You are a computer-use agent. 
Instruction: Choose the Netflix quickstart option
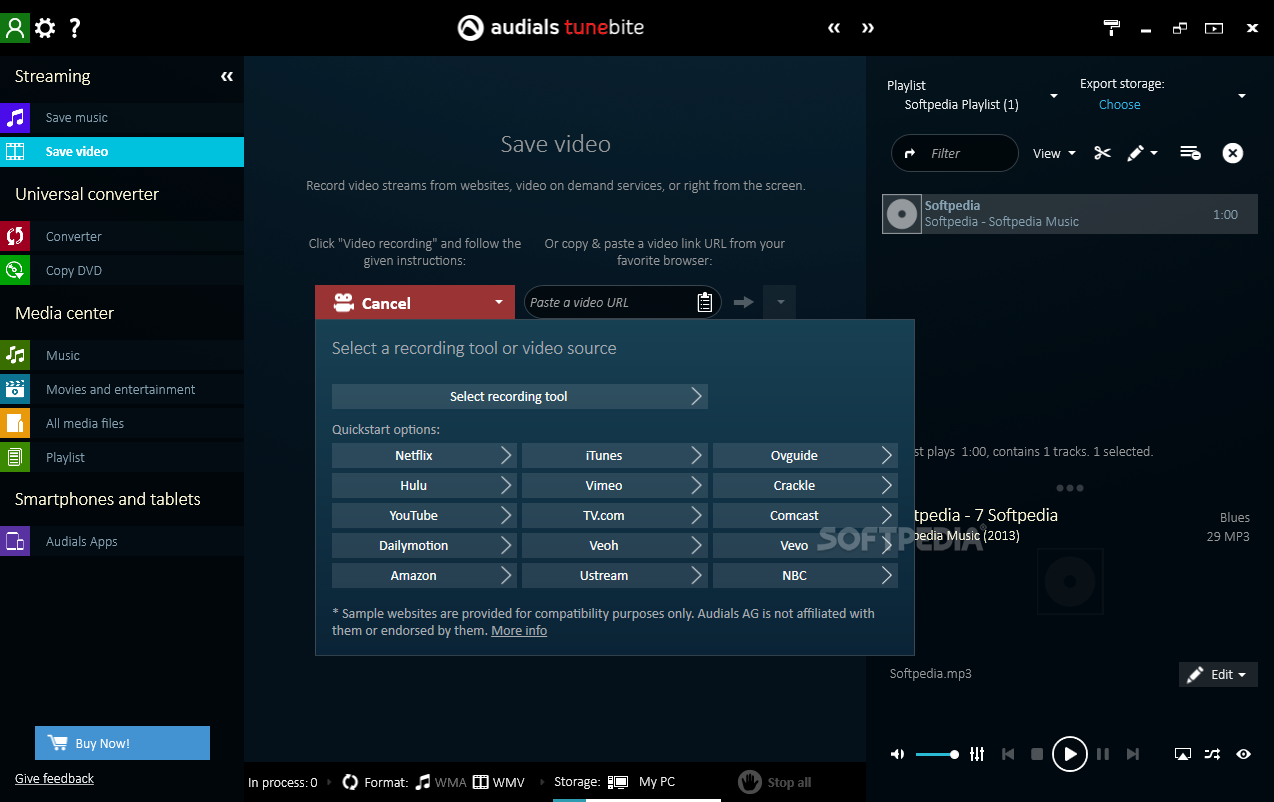[424, 455]
